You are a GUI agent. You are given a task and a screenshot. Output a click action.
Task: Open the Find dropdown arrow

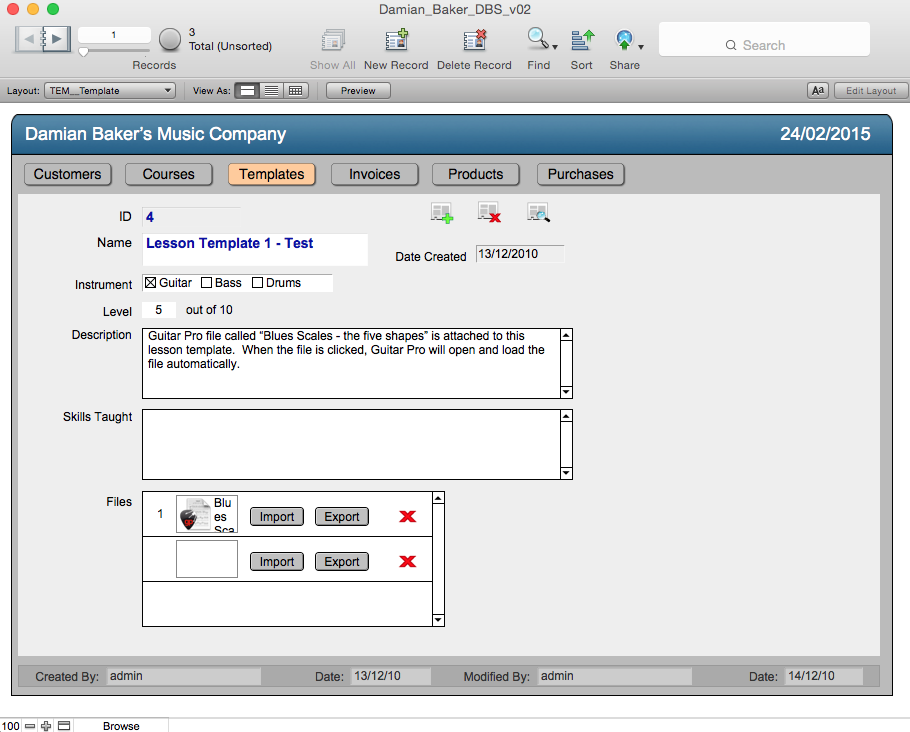point(555,48)
